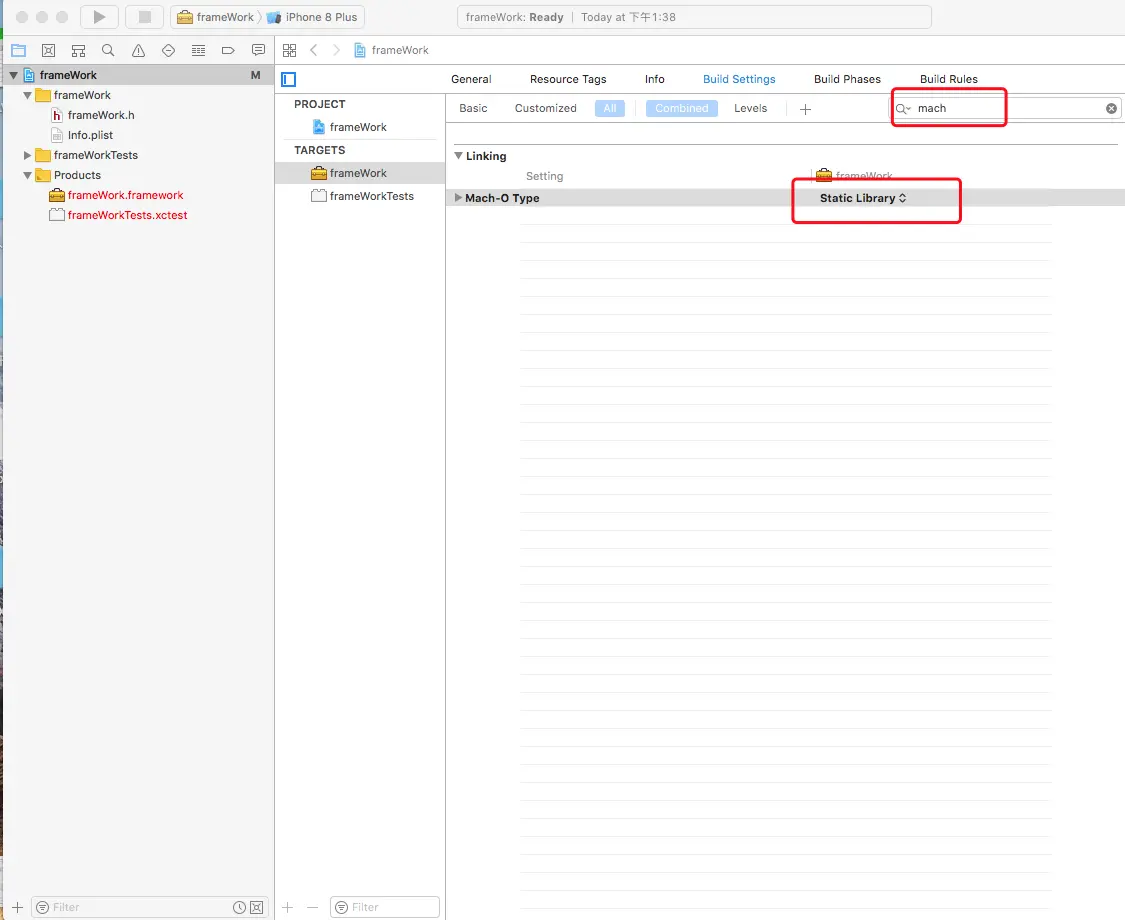Select the frameWork target
This screenshot has width=1125, height=920.
[x=349, y=173]
